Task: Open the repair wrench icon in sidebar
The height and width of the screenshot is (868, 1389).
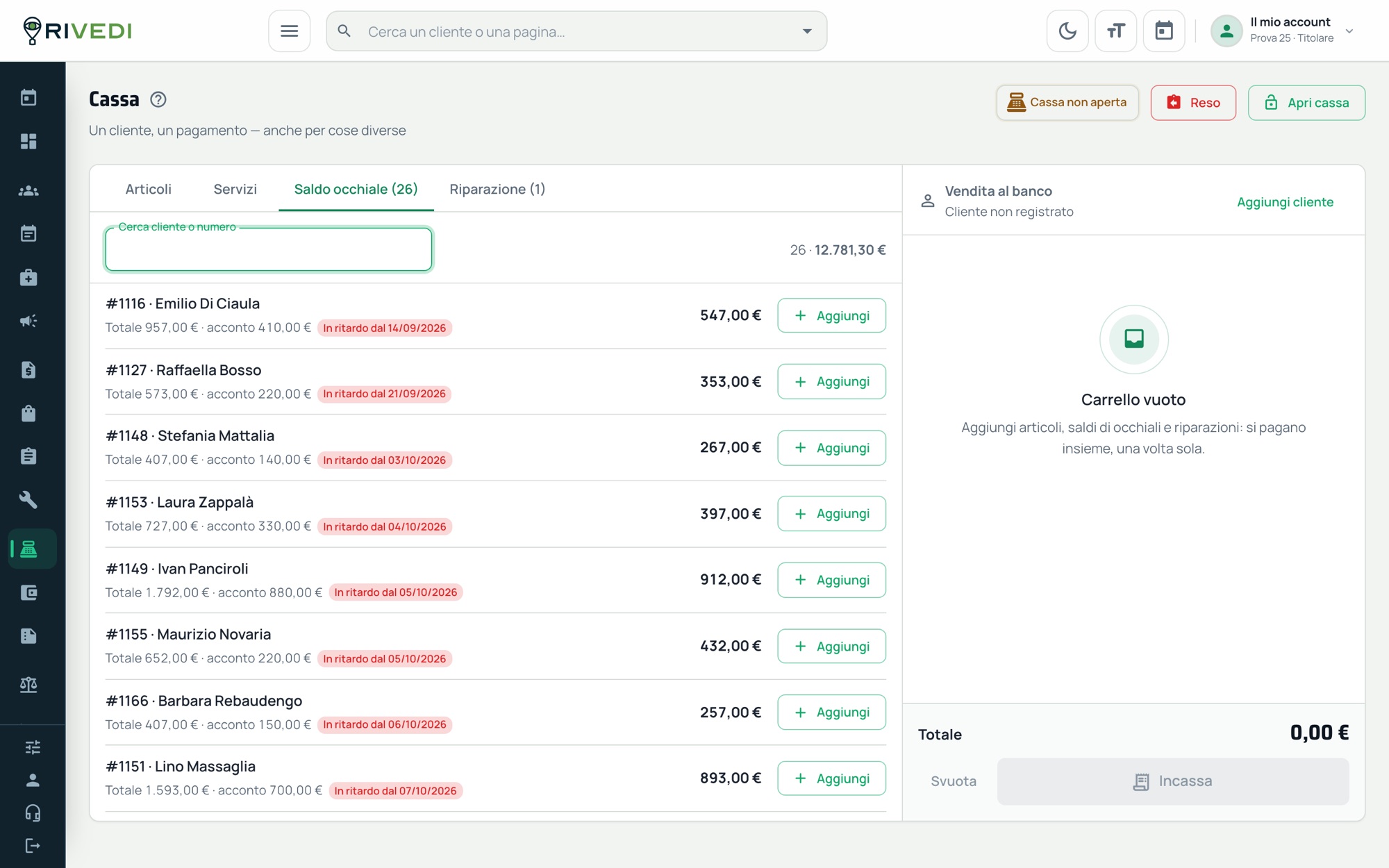Action: coord(28,499)
